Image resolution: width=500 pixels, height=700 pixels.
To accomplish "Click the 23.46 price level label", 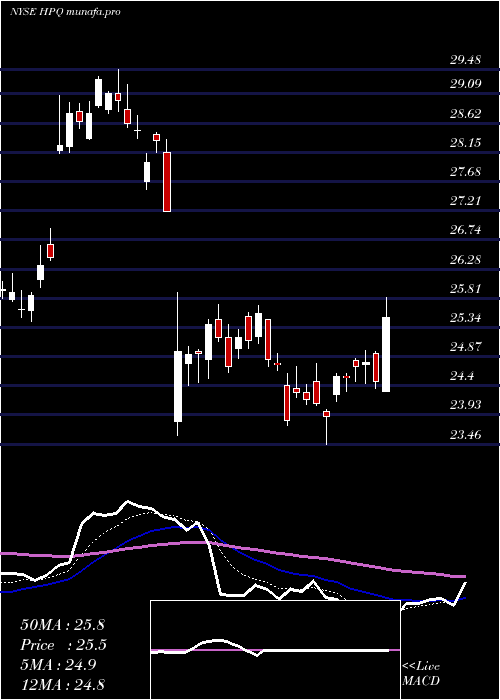I will 465,434.
